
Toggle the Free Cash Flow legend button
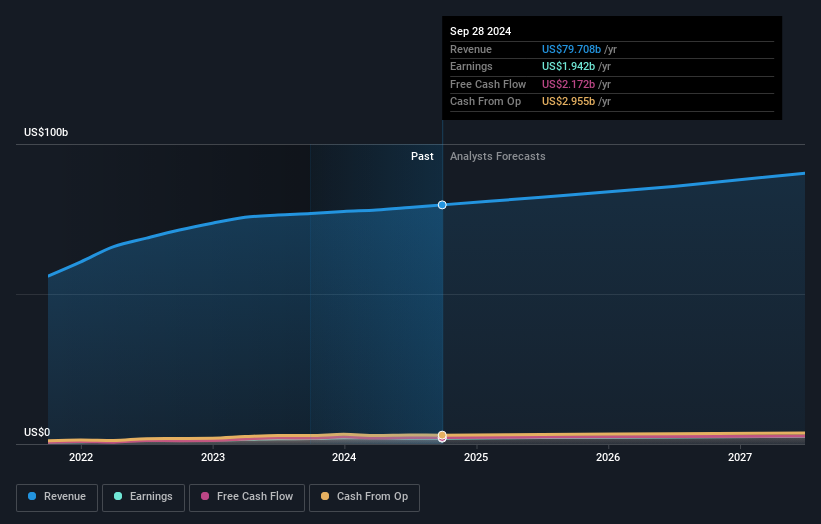point(247,497)
